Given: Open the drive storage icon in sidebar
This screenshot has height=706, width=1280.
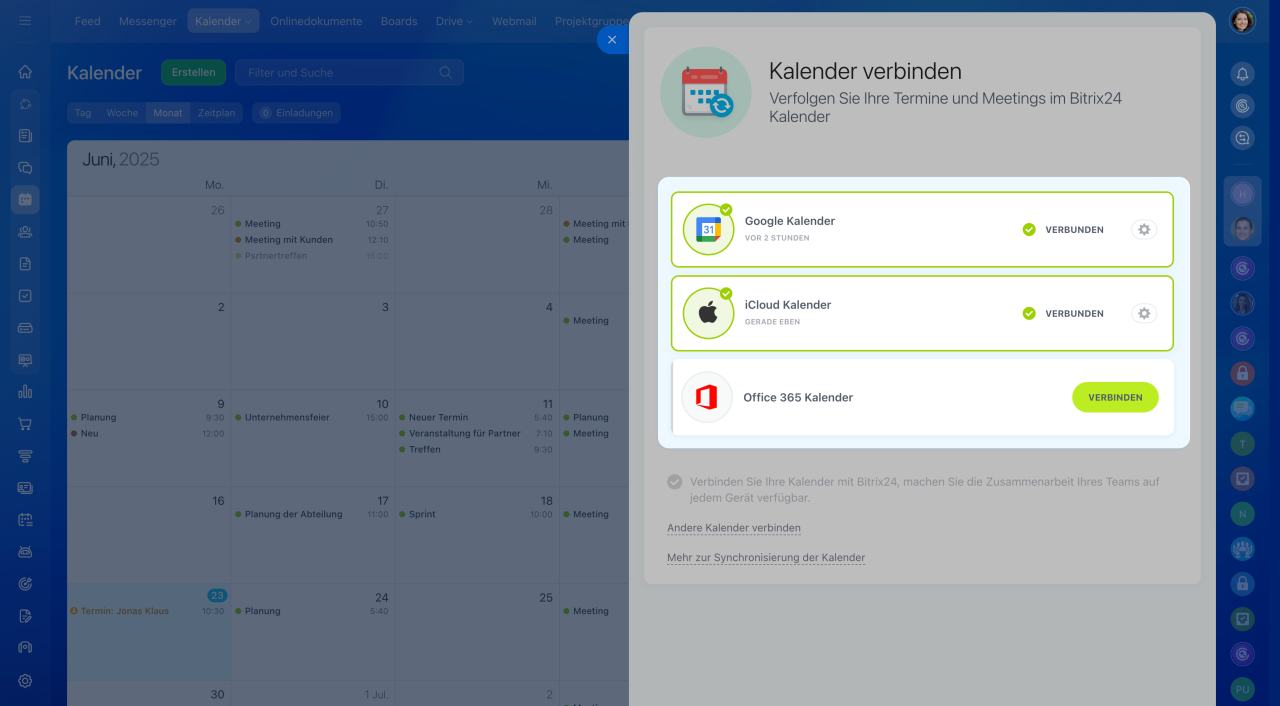Looking at the screenshot, I should click(x=25, y=328).
